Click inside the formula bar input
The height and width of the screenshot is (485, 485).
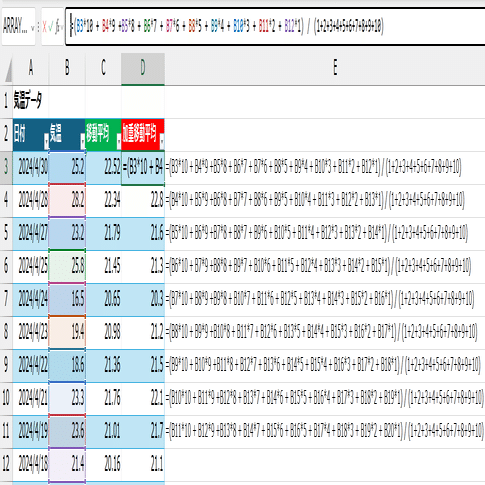[x=275, y=27]
